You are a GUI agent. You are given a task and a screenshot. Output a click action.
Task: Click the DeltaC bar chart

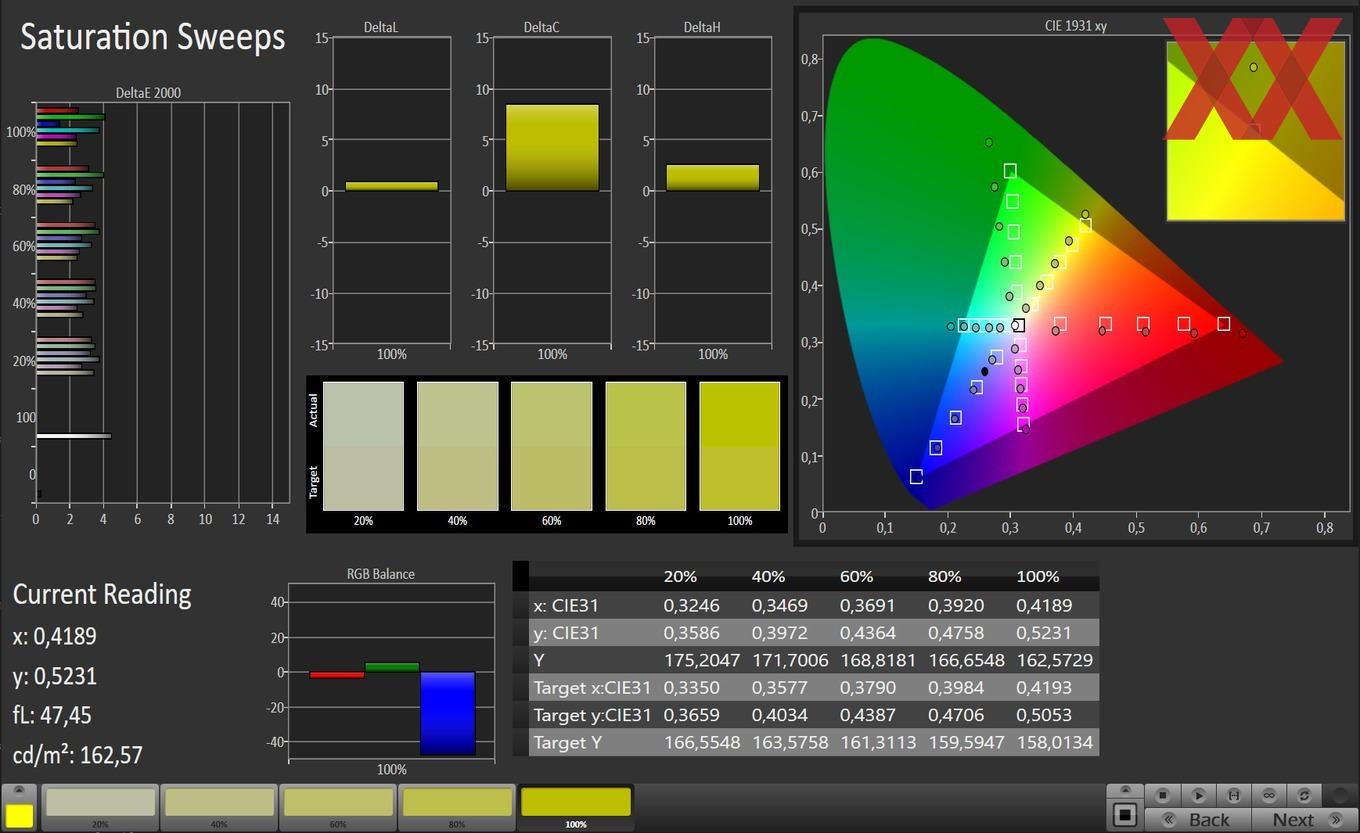click(552, 191)
